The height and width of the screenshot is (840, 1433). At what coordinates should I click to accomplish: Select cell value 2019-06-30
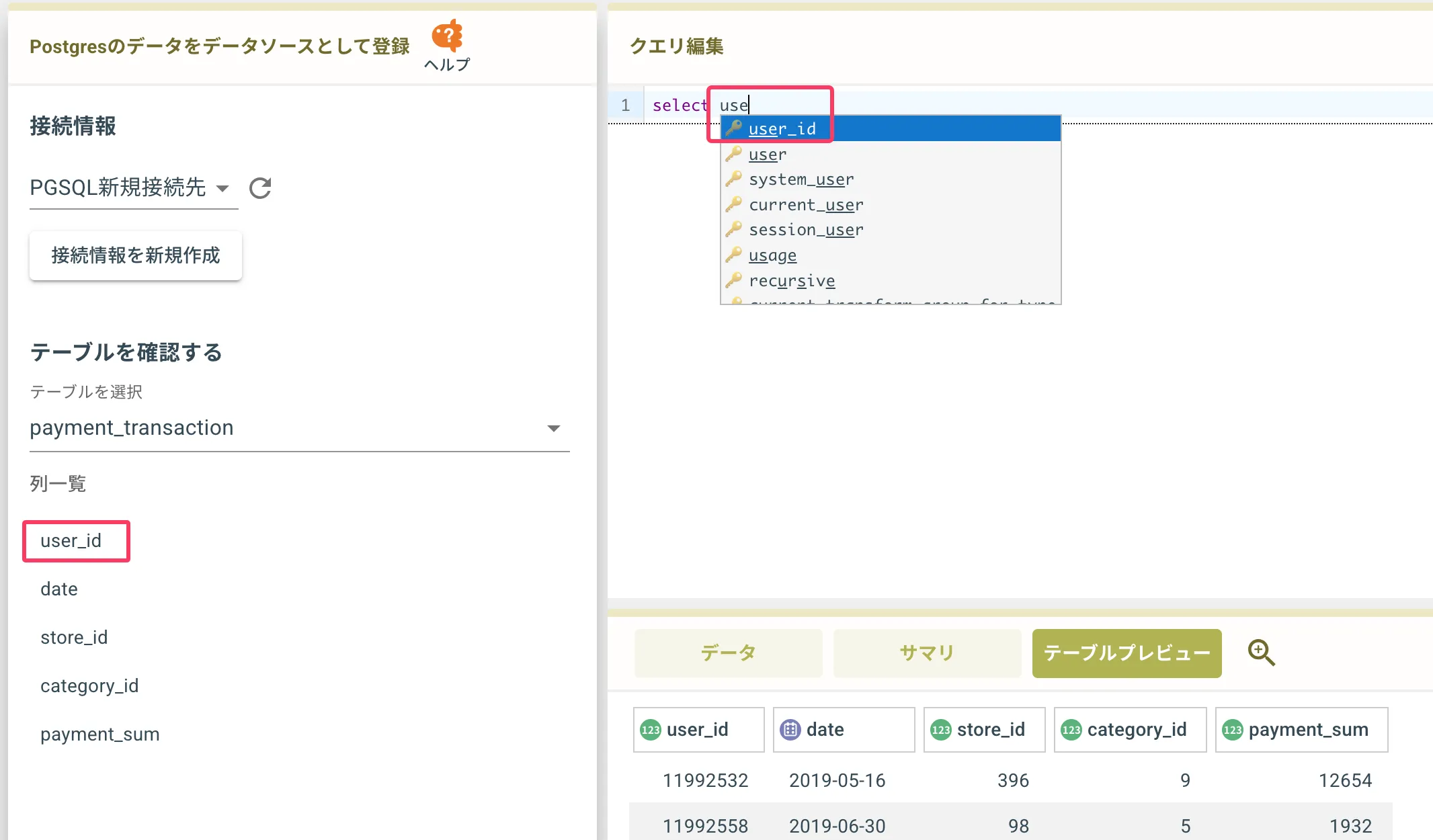837,827
